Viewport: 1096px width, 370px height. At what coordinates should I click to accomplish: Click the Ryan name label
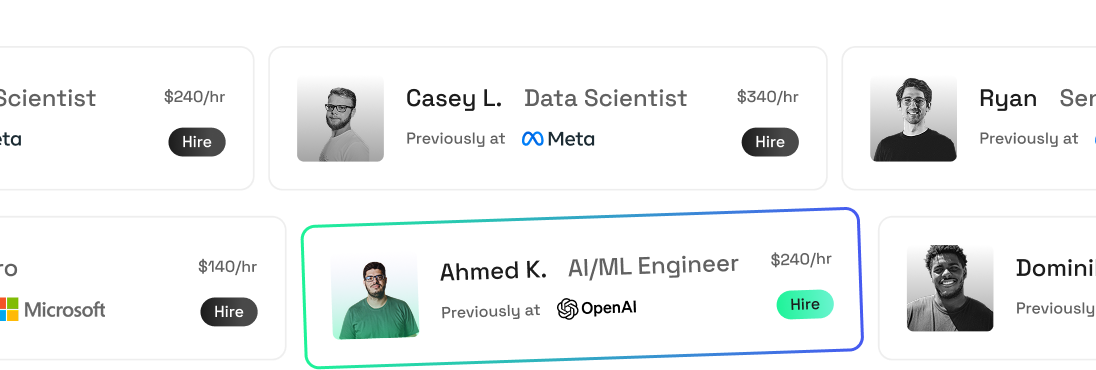coord(1008,99)
